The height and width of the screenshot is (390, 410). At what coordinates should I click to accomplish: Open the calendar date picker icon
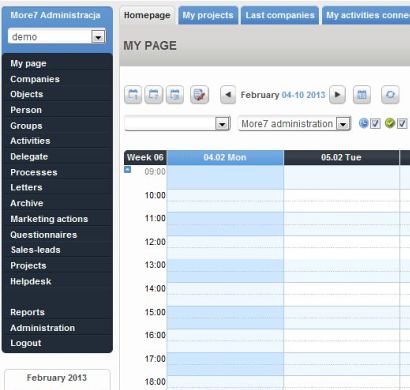[362, 95]
